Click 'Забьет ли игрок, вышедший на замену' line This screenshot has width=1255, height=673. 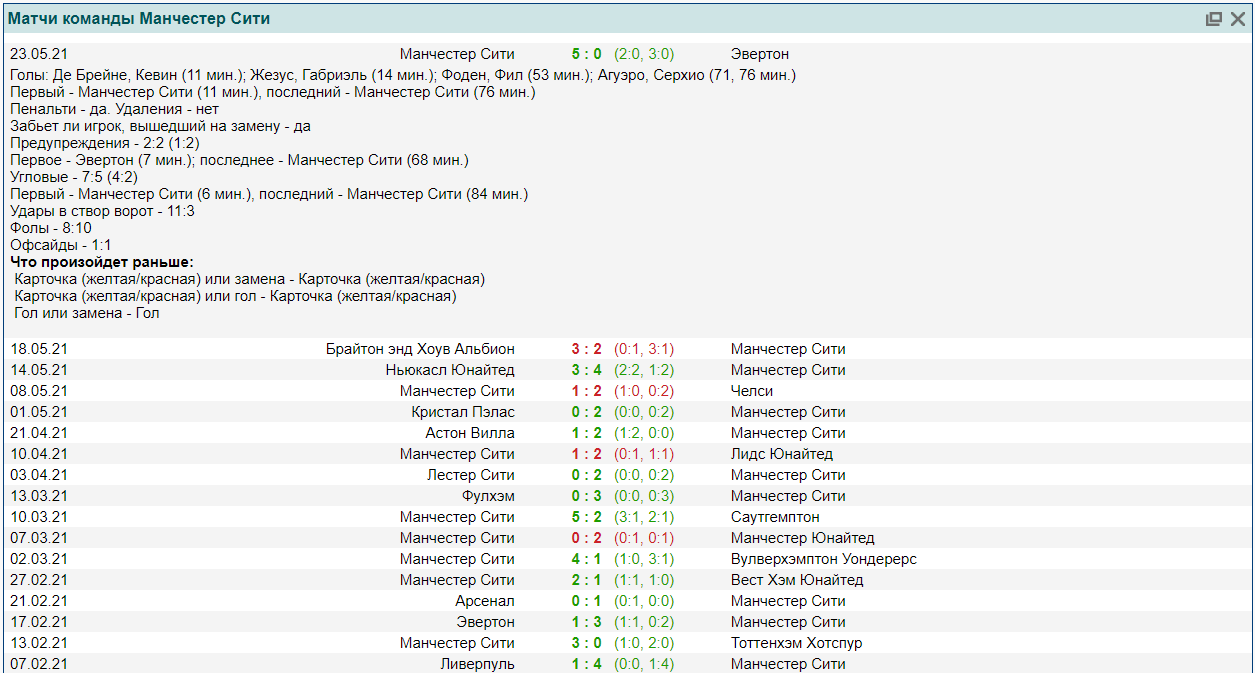tap(160, 126)
